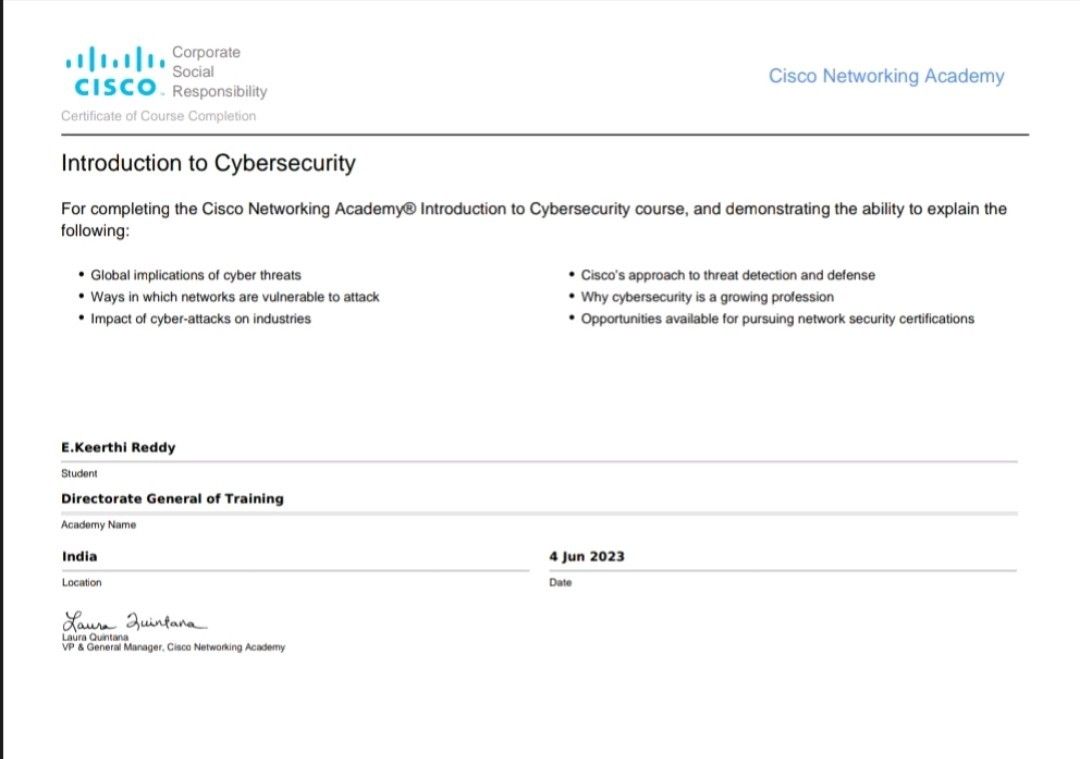
Task: Click the VP & General Manager title line
Action: 173,648
